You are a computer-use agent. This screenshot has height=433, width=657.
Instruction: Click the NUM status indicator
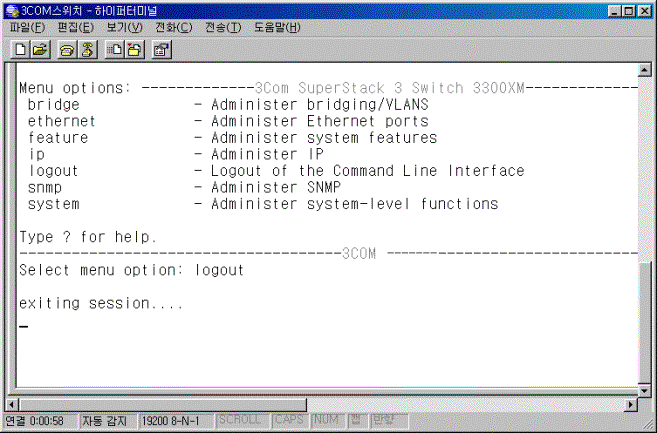tap(328, 420)
